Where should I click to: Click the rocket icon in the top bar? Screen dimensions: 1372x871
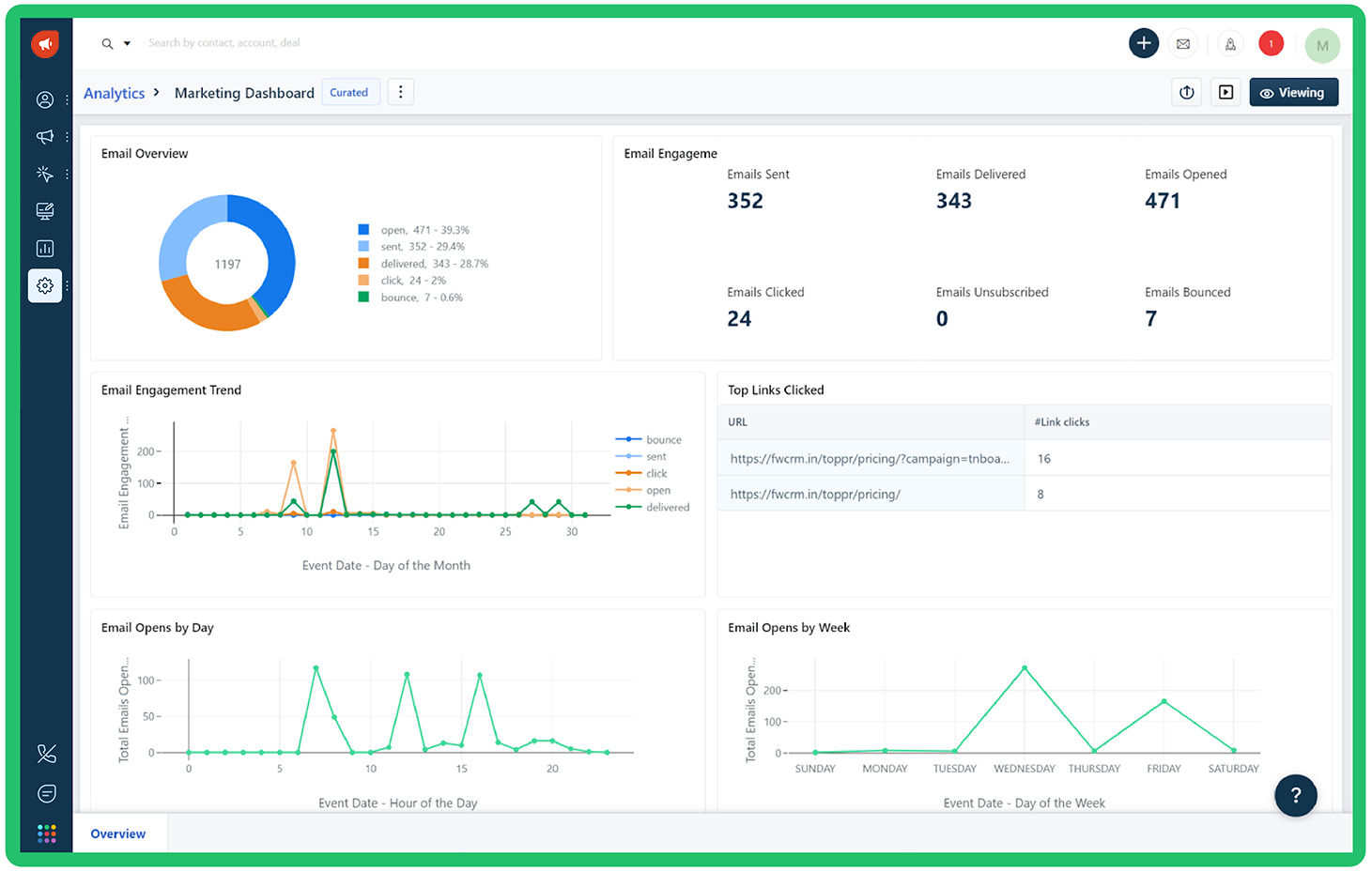coord(1230,43)
